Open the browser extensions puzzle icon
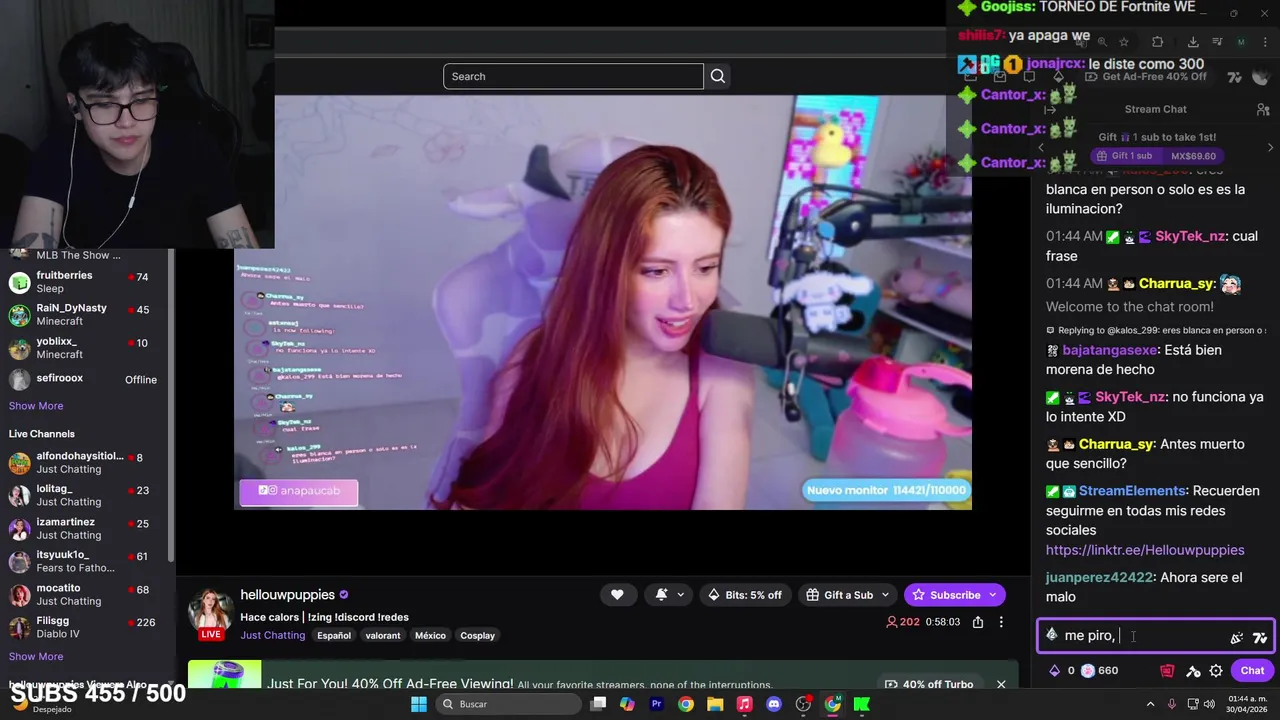The height and width of the screenshot is (720, 1280). pyautogui.click(x=1158, y=42)
